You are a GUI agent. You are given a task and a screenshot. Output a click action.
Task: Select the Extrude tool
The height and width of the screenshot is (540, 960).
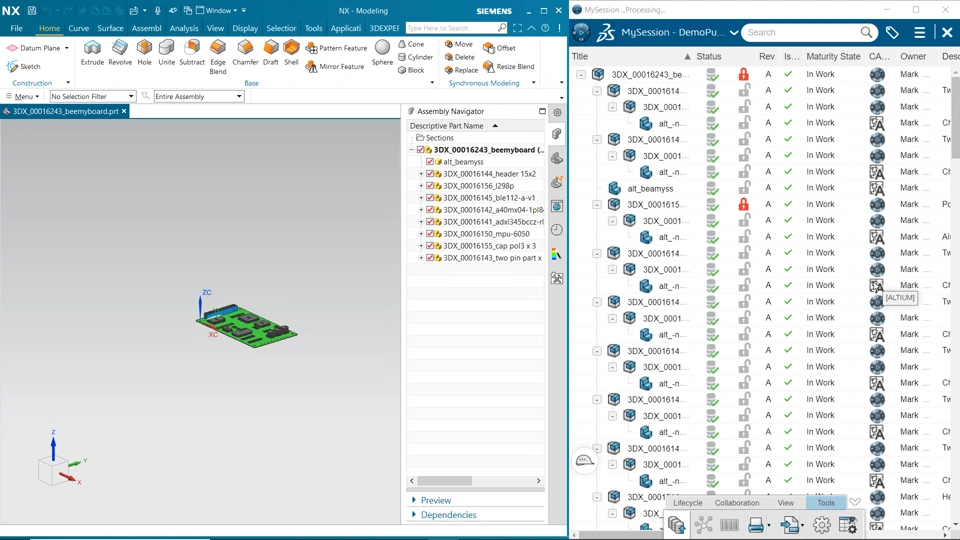click(92, 53)
